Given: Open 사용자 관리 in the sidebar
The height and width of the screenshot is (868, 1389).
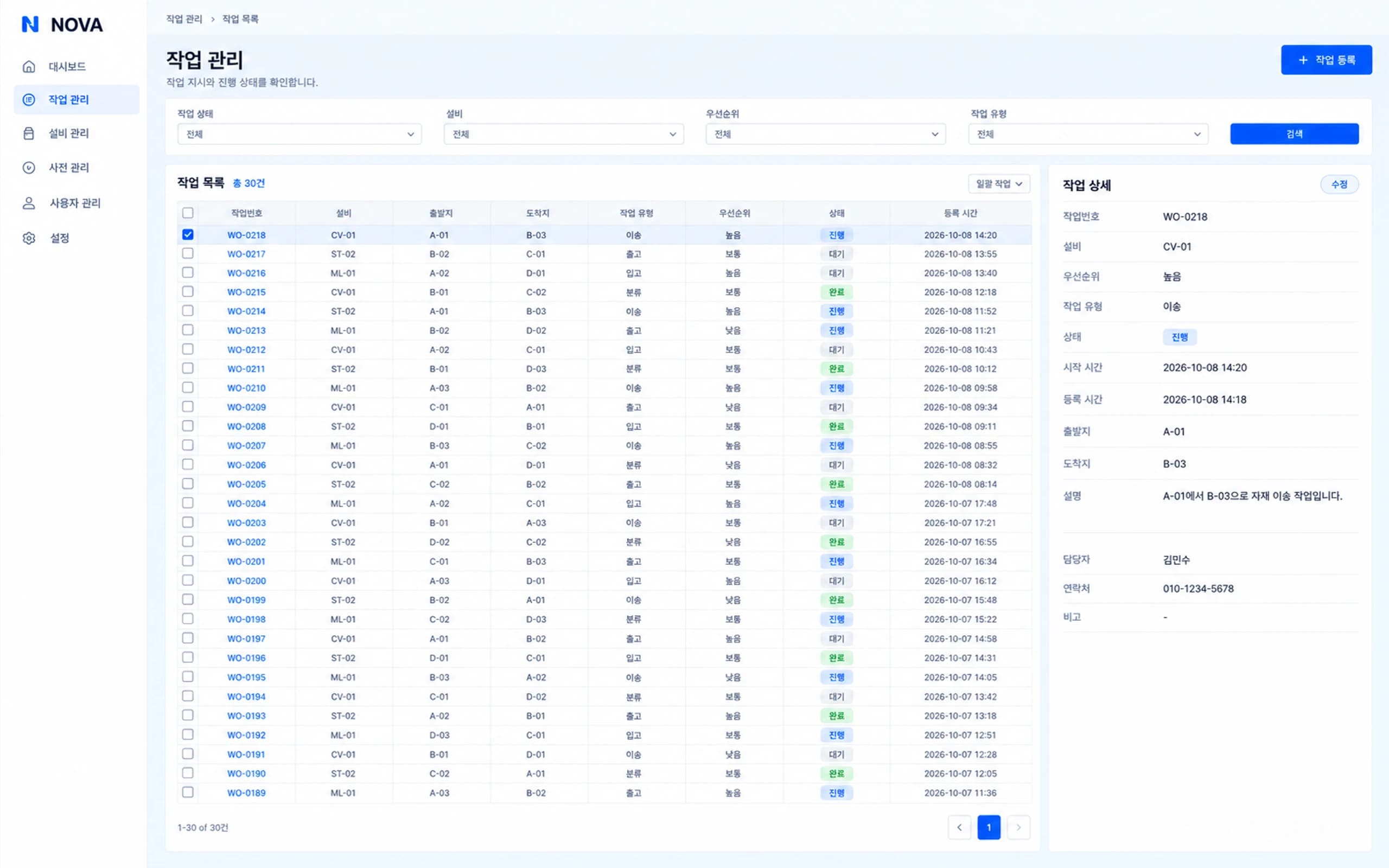Looking at the screenshot, I should [x=77, y=203].
